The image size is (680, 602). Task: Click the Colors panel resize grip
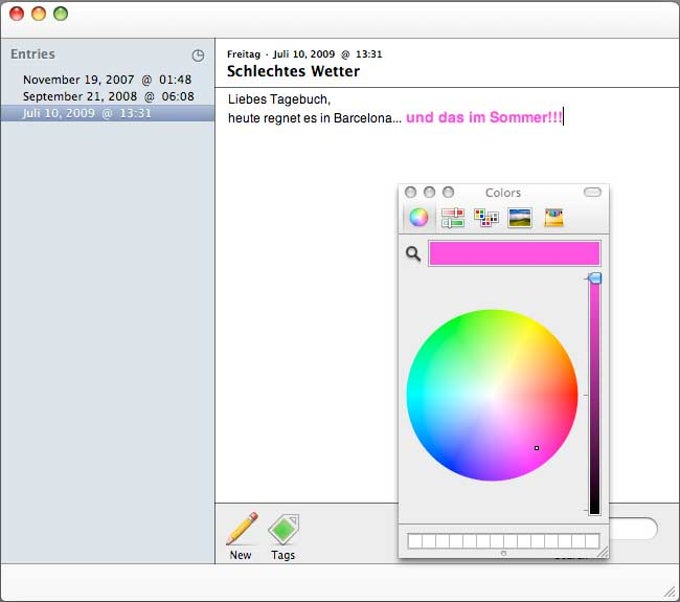(603, 552)
